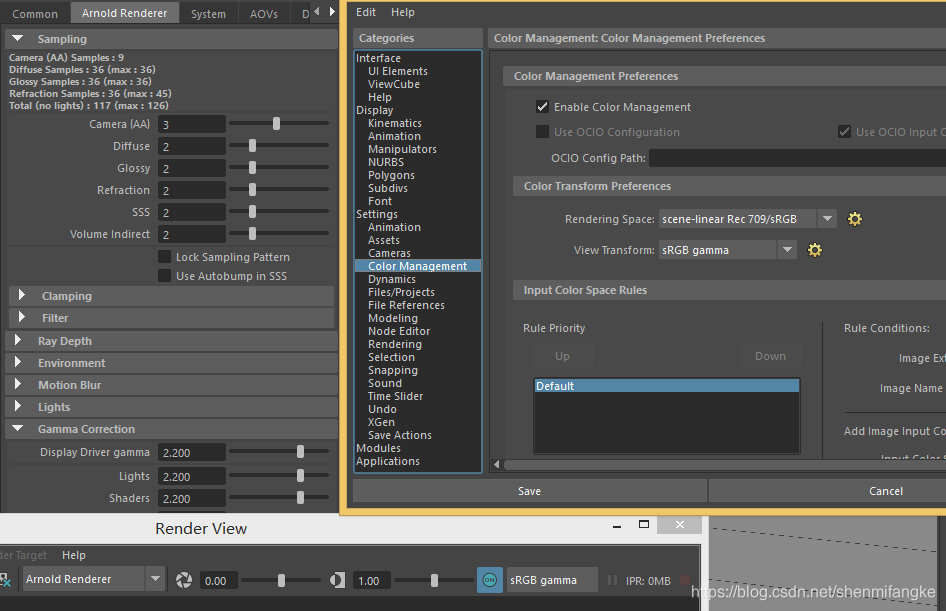
Task: Select Rendering category in the list
Action: [x=395, y=344]
